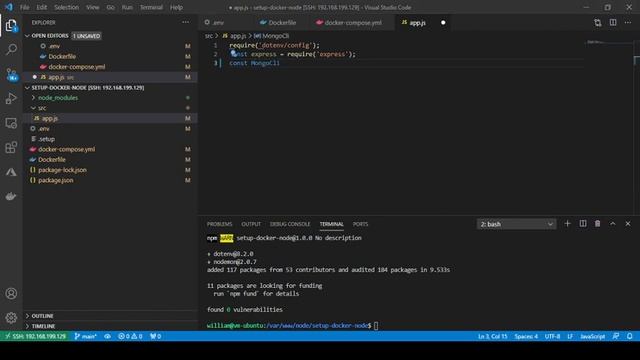
Task: Open the Accounts icon
Action: coord(11,293)
